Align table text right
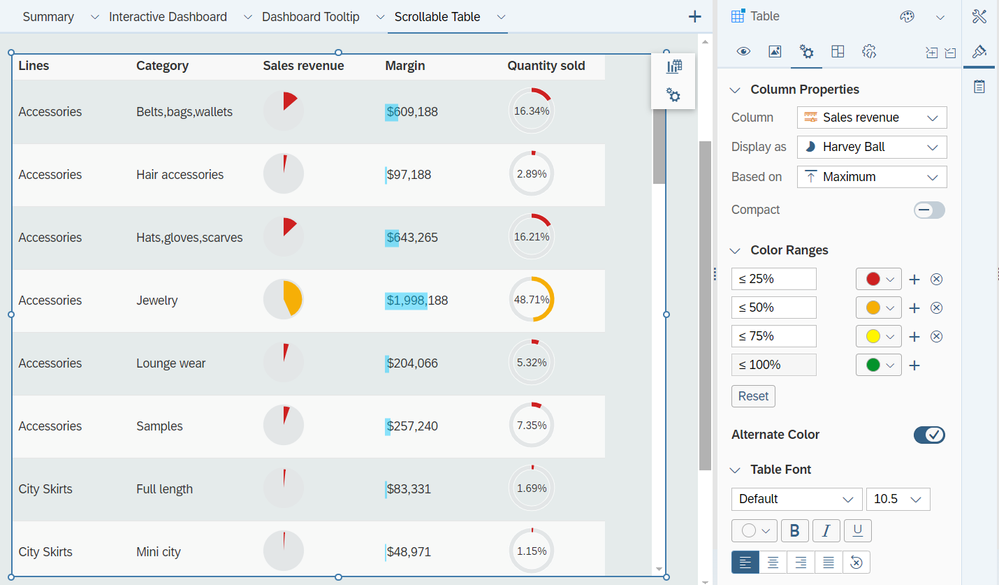The width and height of the screenshot is (999, 585). 800,562
